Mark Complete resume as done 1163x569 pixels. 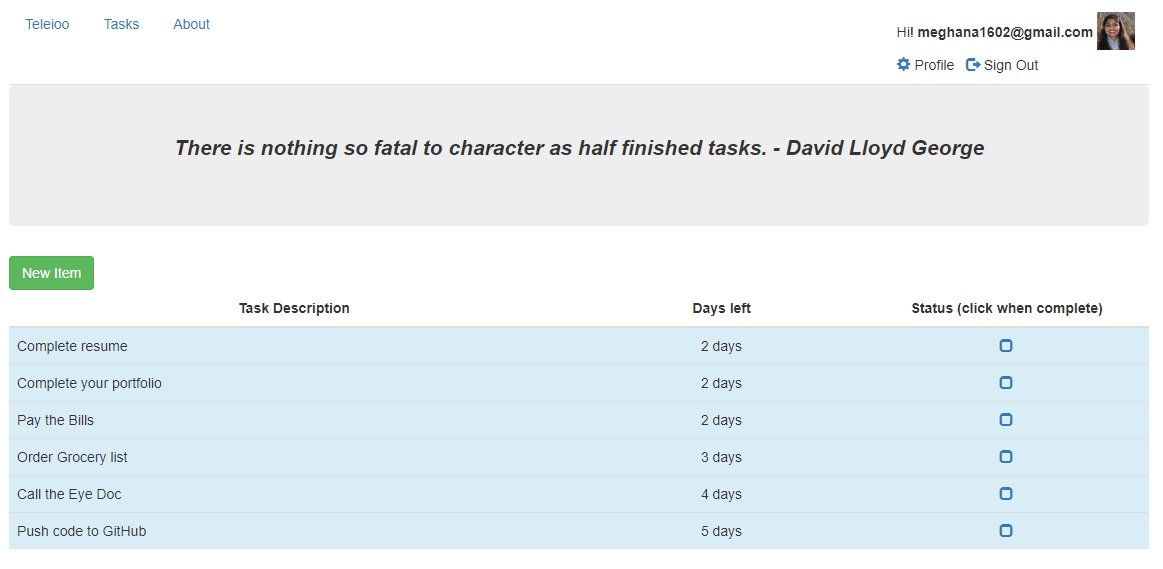(x=1006, y=346)
